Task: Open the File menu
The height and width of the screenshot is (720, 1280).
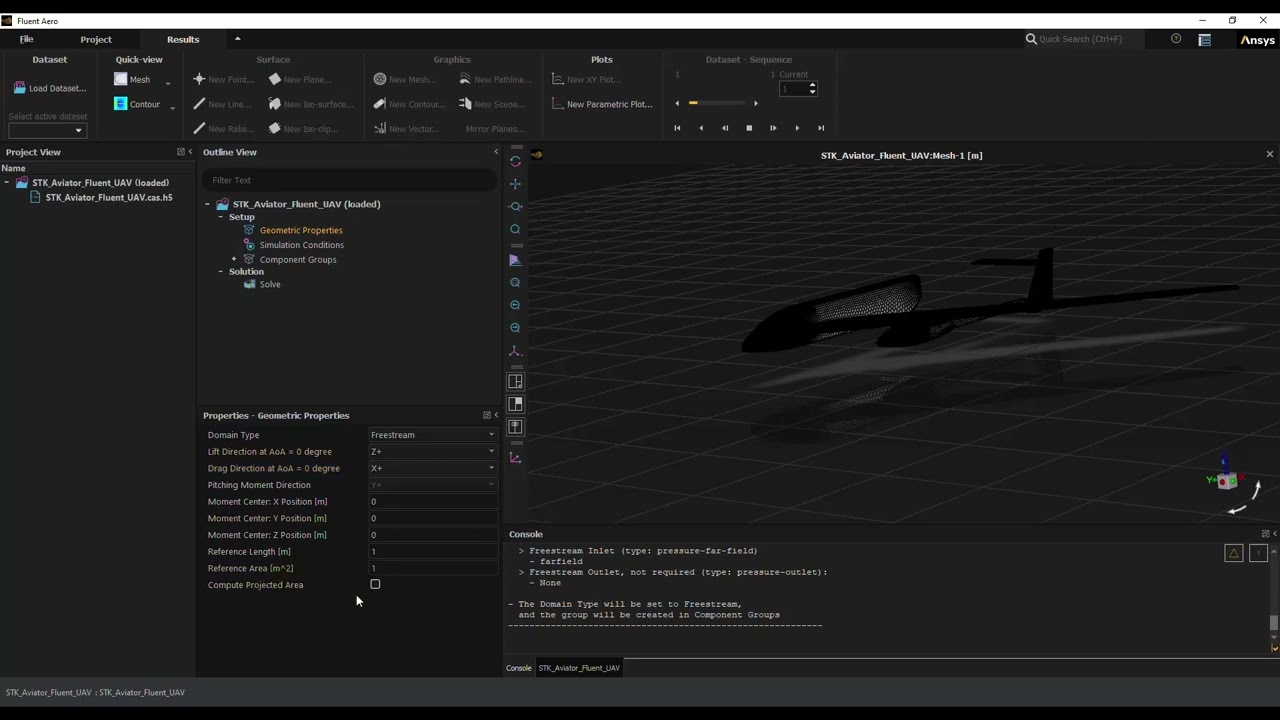Action: click(26, 39)
